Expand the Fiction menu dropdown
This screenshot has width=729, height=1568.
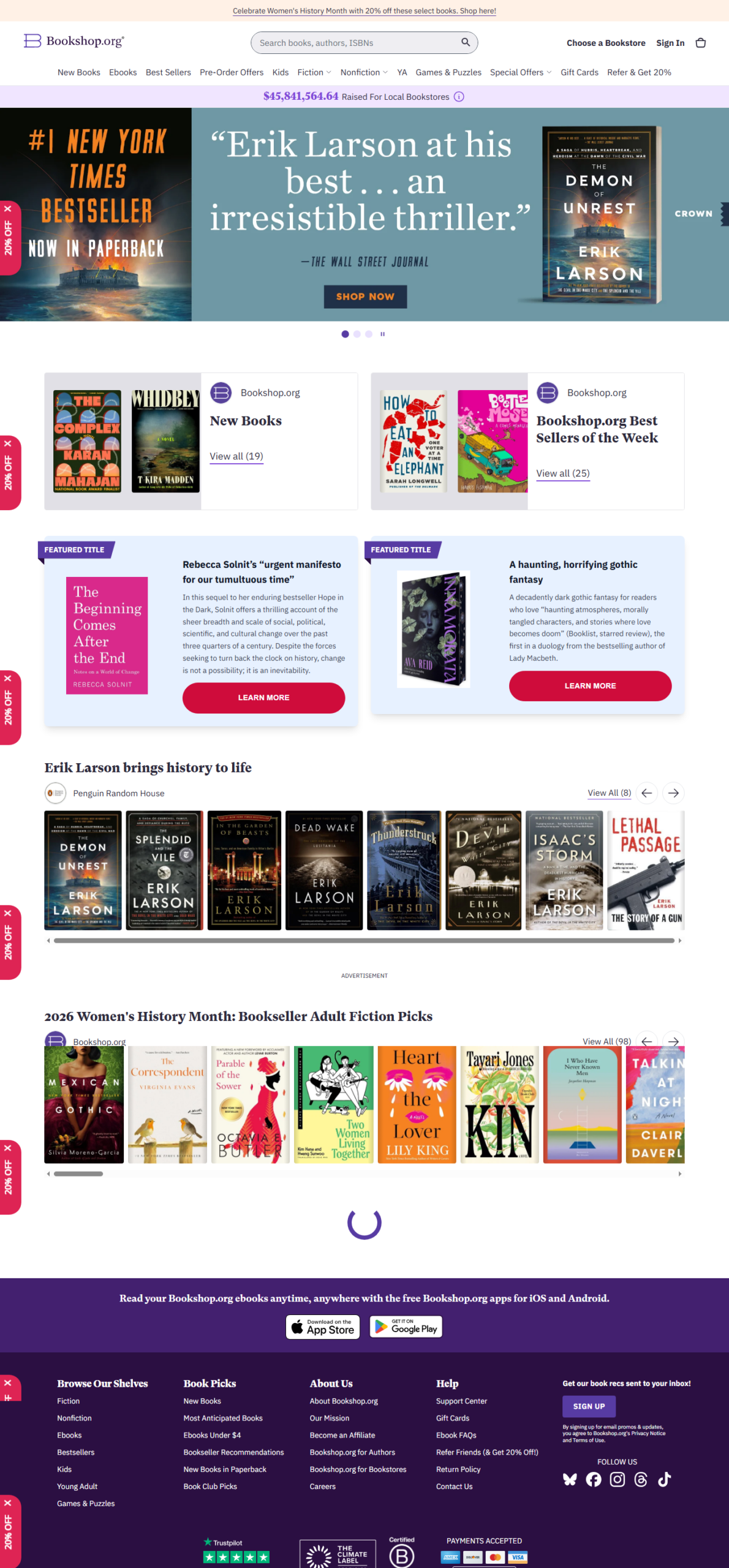(x=314, y=72)
